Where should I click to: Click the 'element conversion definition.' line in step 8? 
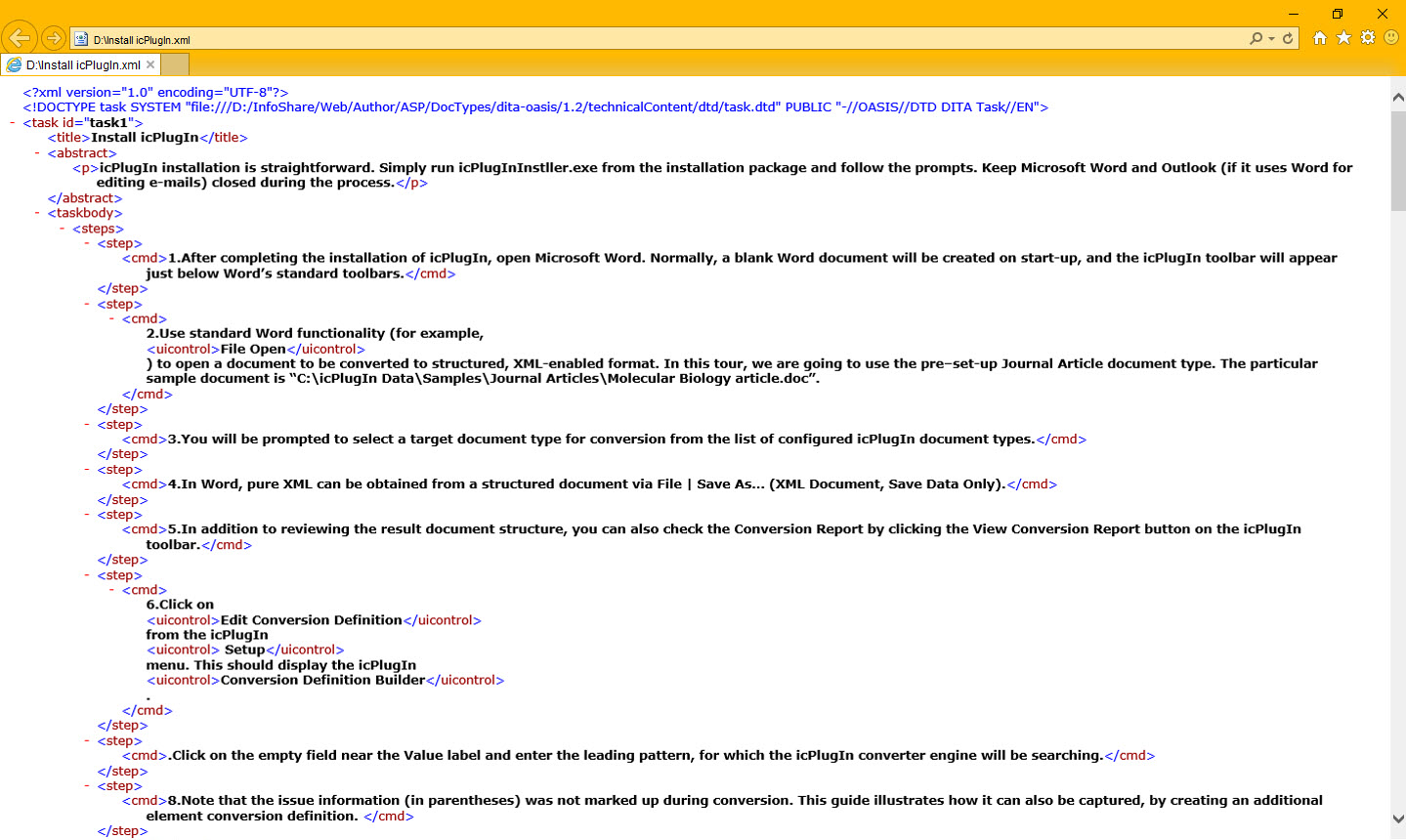pos(252,816)
